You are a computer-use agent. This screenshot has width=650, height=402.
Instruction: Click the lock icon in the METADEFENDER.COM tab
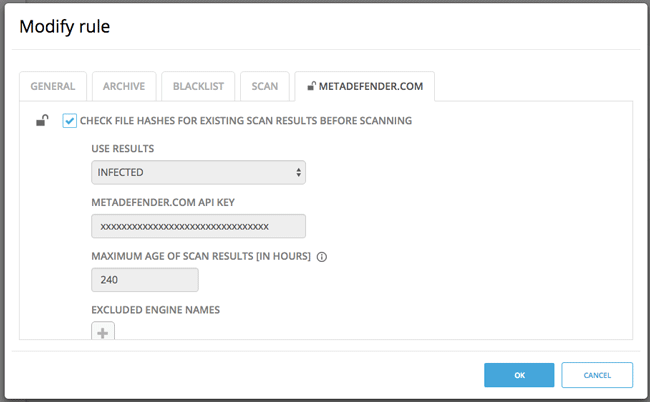[312, 87]
